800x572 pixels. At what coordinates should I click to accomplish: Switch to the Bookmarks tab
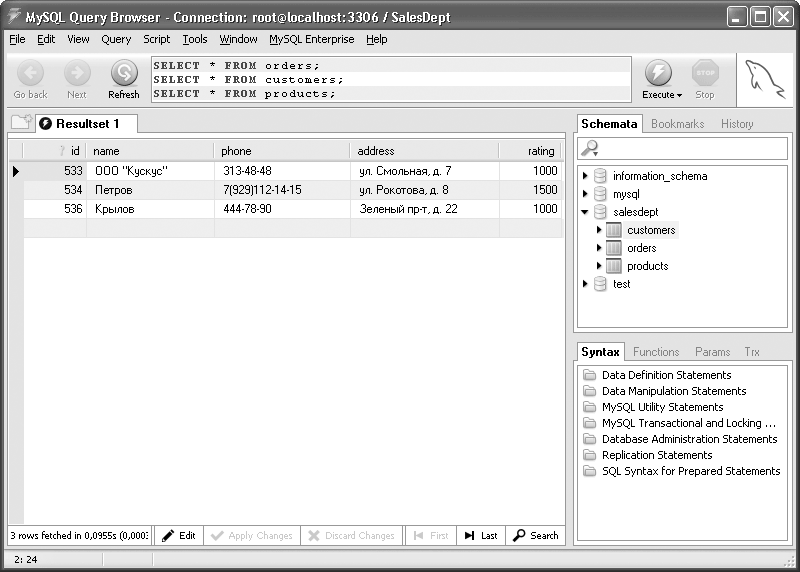[x=677, y=124]
